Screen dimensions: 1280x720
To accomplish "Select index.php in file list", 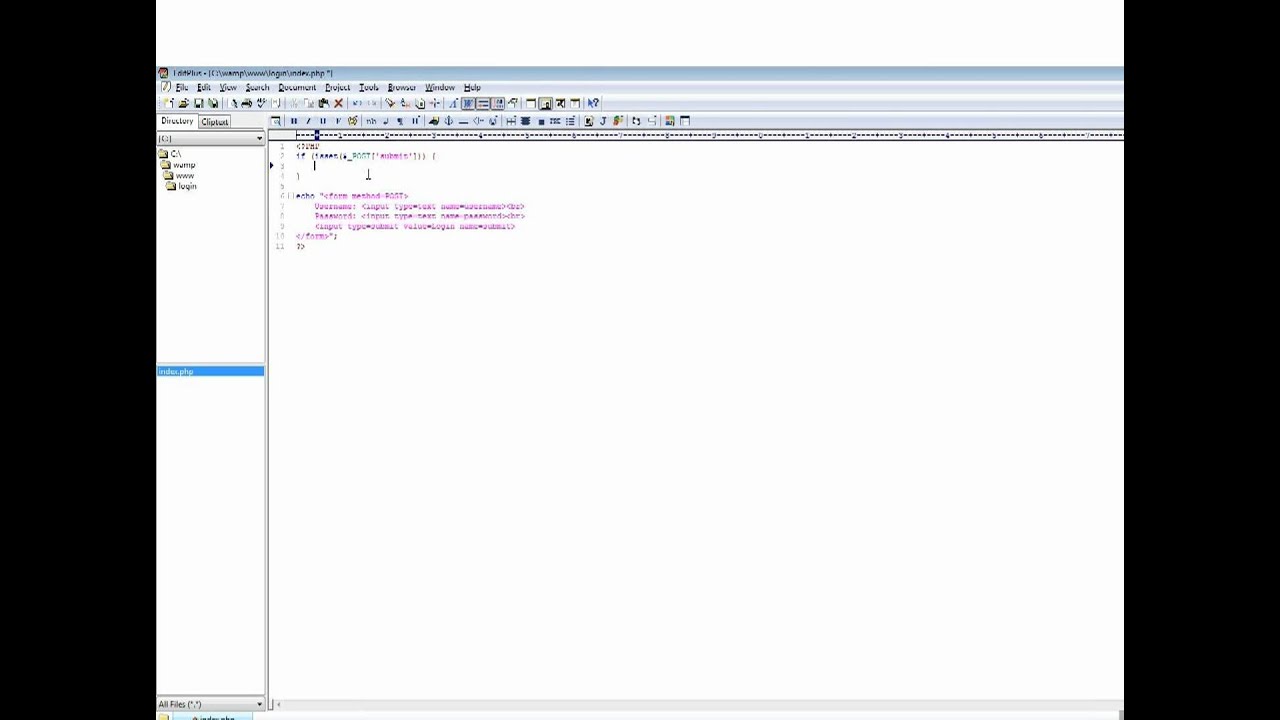I will pos(210,372).
